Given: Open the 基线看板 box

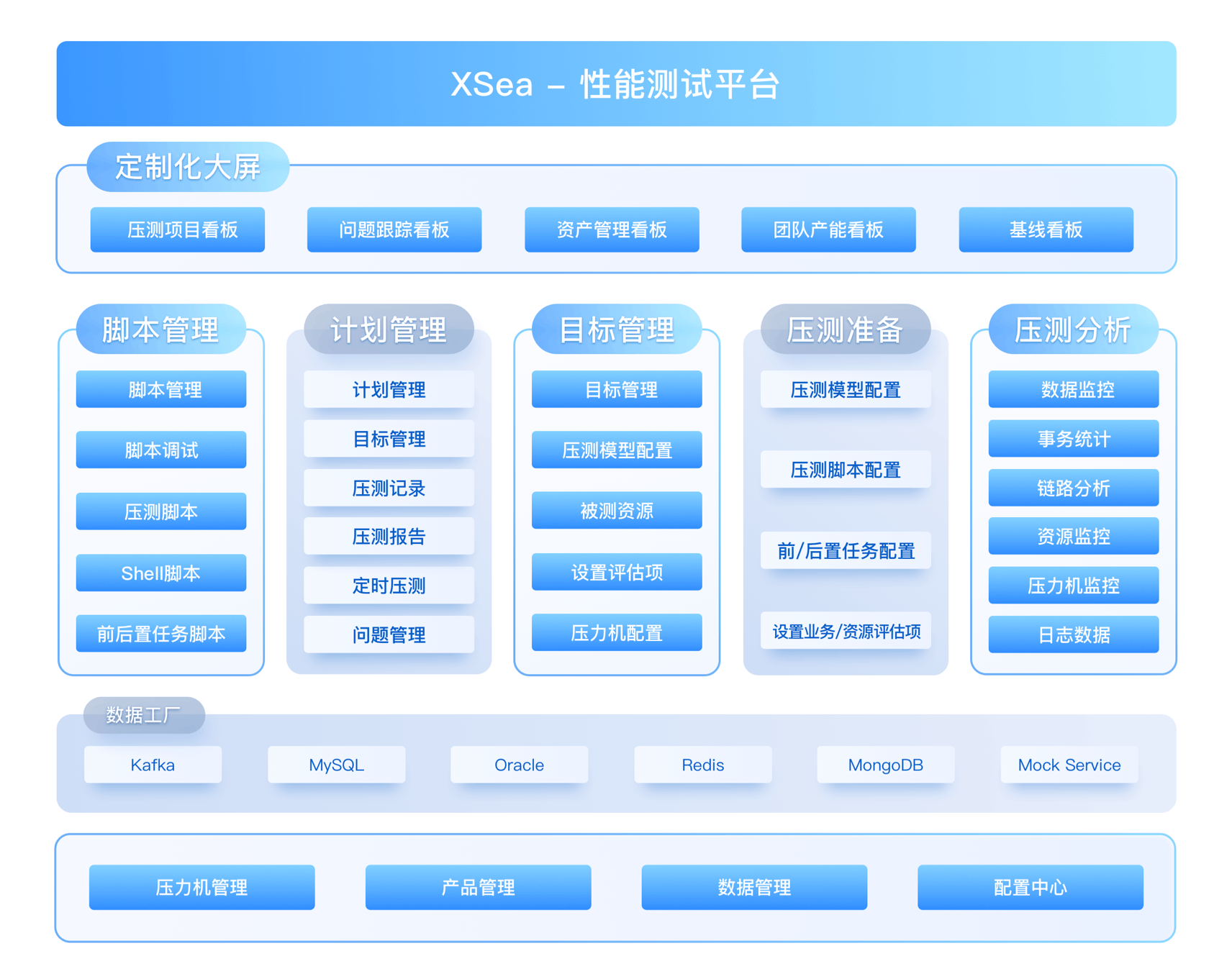Looking at the screenshot, I should (1046, 229).
